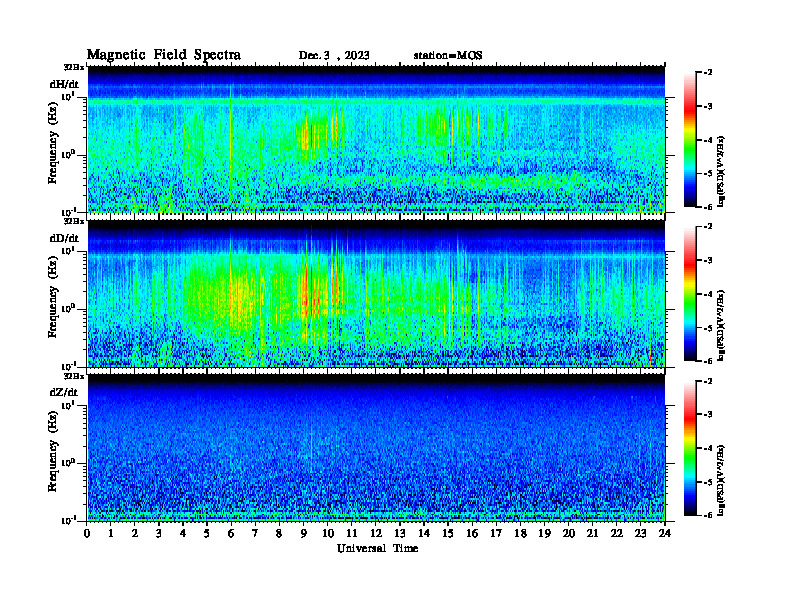Click hour "8" on the Universal Time axis
The height and width of the screenshot is (612, 792).
tap(279, 534)
